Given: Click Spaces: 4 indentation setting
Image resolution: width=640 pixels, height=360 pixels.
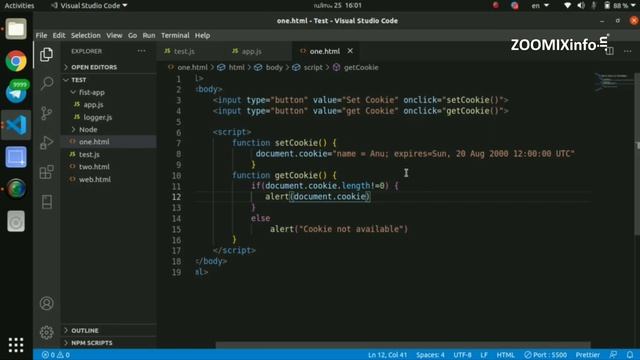Looking at the screenshot, I should (430, 355).
